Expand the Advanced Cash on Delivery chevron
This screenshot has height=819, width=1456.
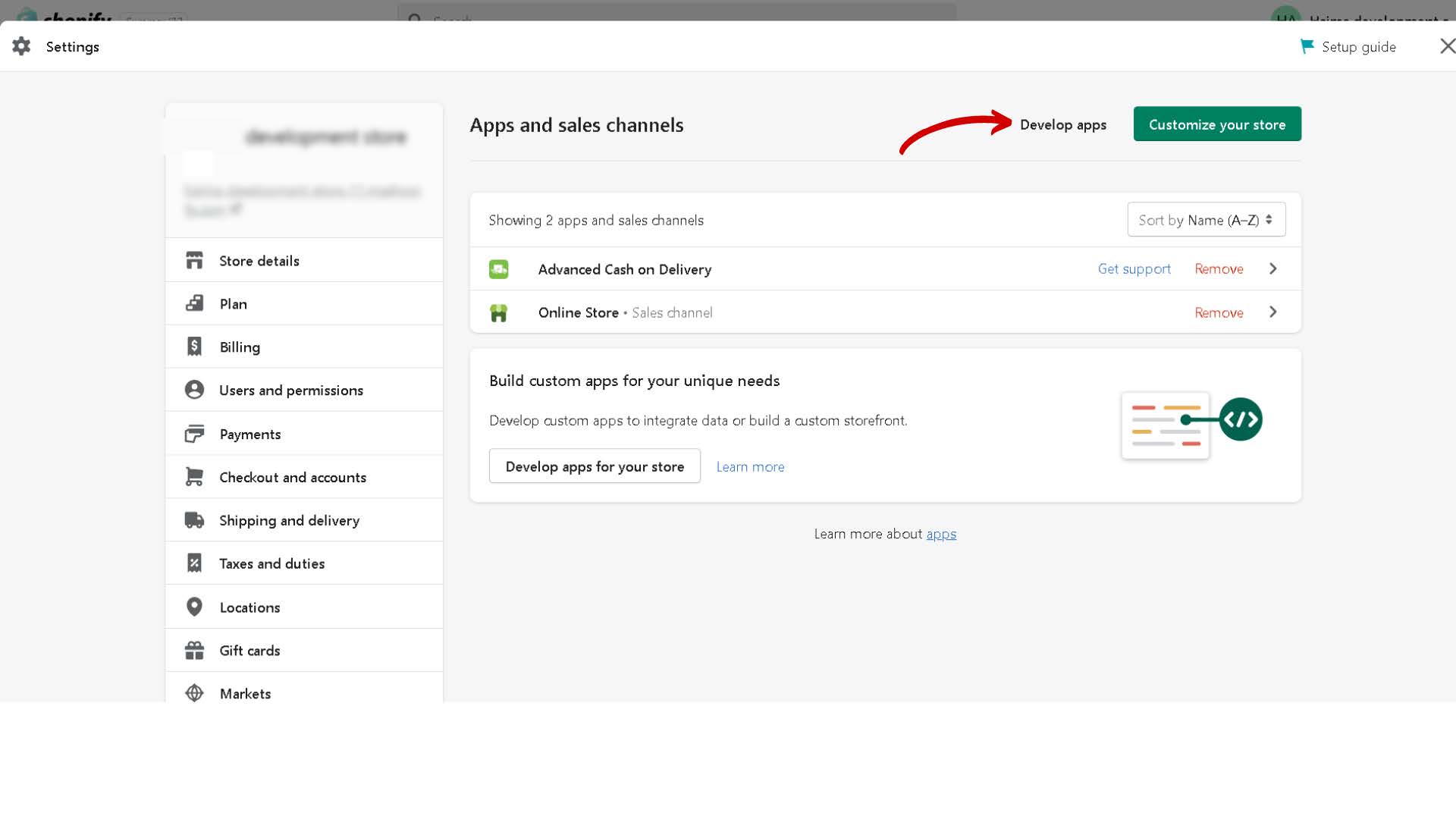click(x=1273, y=269)
